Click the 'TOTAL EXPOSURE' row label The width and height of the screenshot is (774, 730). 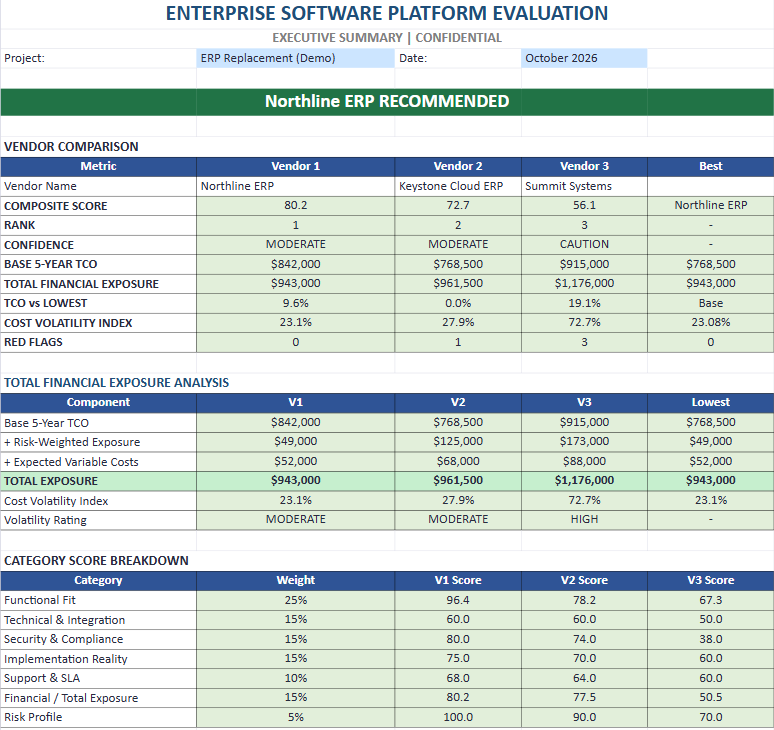tap(98, 481)
